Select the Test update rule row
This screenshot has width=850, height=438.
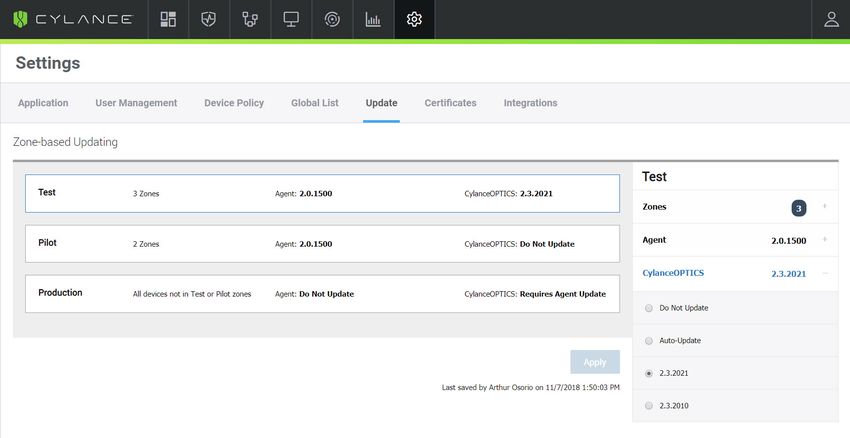[x=323, y=194]
